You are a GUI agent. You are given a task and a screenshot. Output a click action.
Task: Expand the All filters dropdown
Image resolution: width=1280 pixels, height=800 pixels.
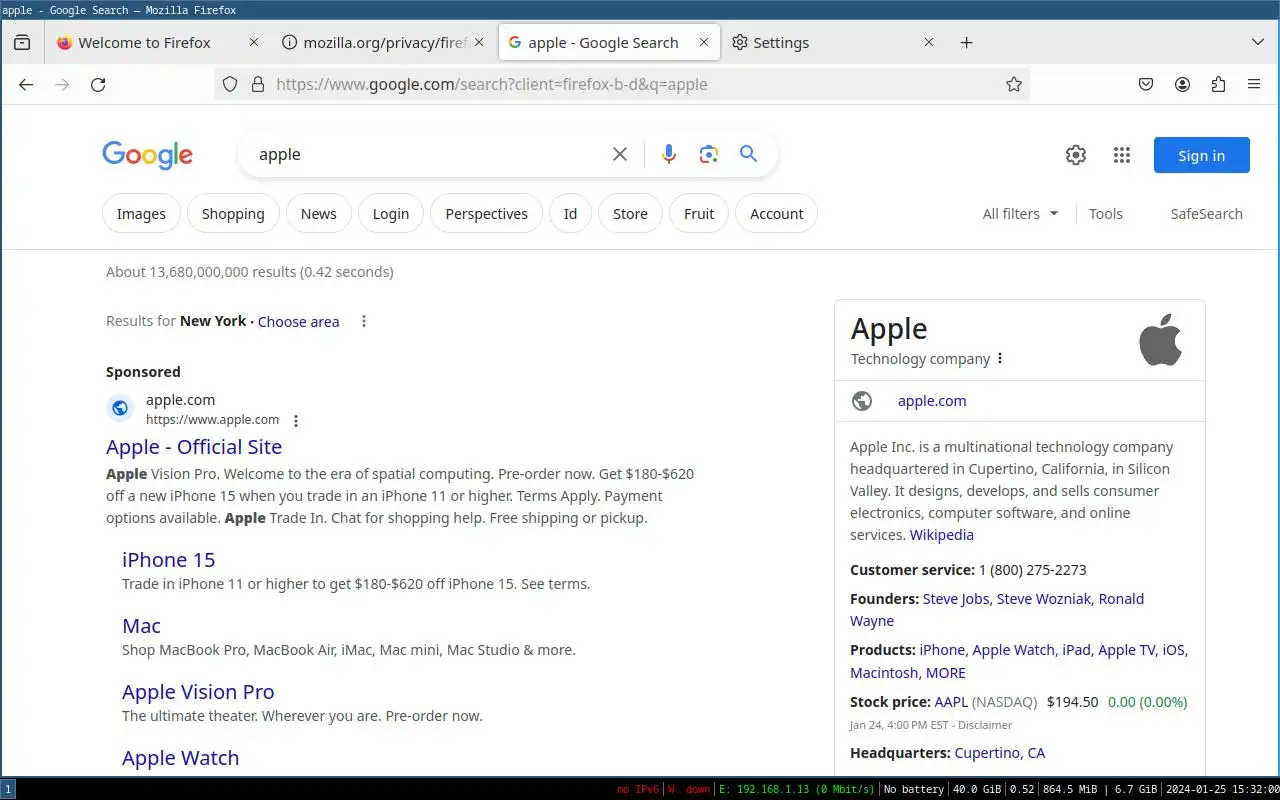click(x=1020, y=214)
